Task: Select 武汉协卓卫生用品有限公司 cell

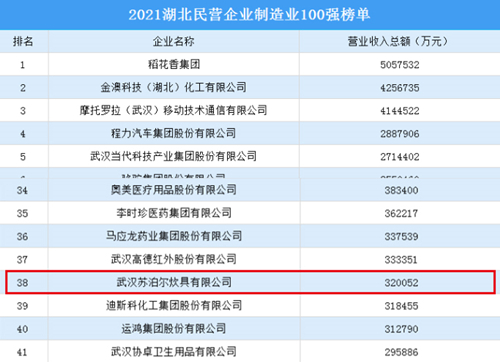Action: pyautogui.click(x=174, y=351)
